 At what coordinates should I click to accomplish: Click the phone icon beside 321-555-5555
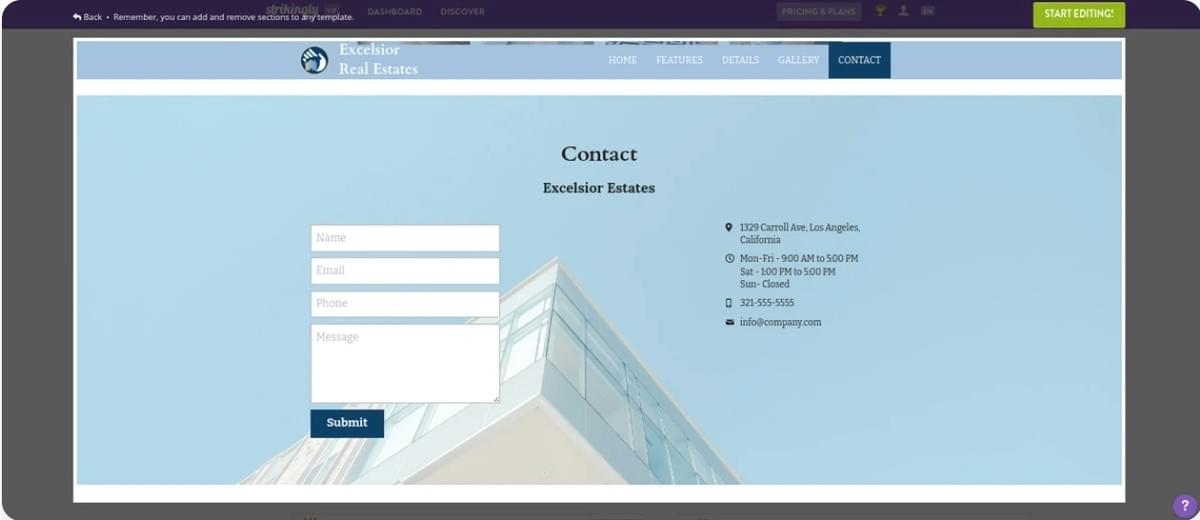[729, 303]
